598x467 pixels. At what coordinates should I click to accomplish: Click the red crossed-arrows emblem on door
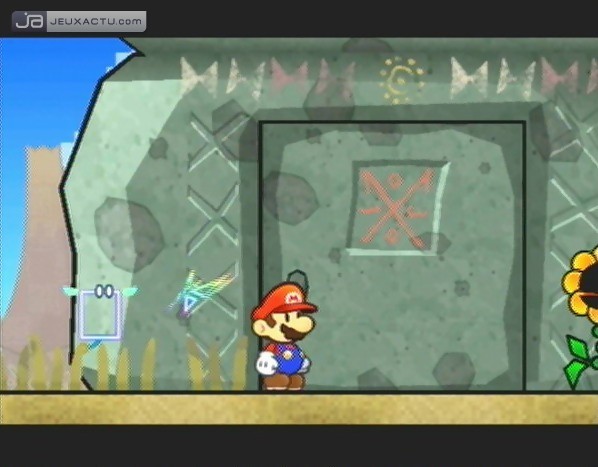397,208
